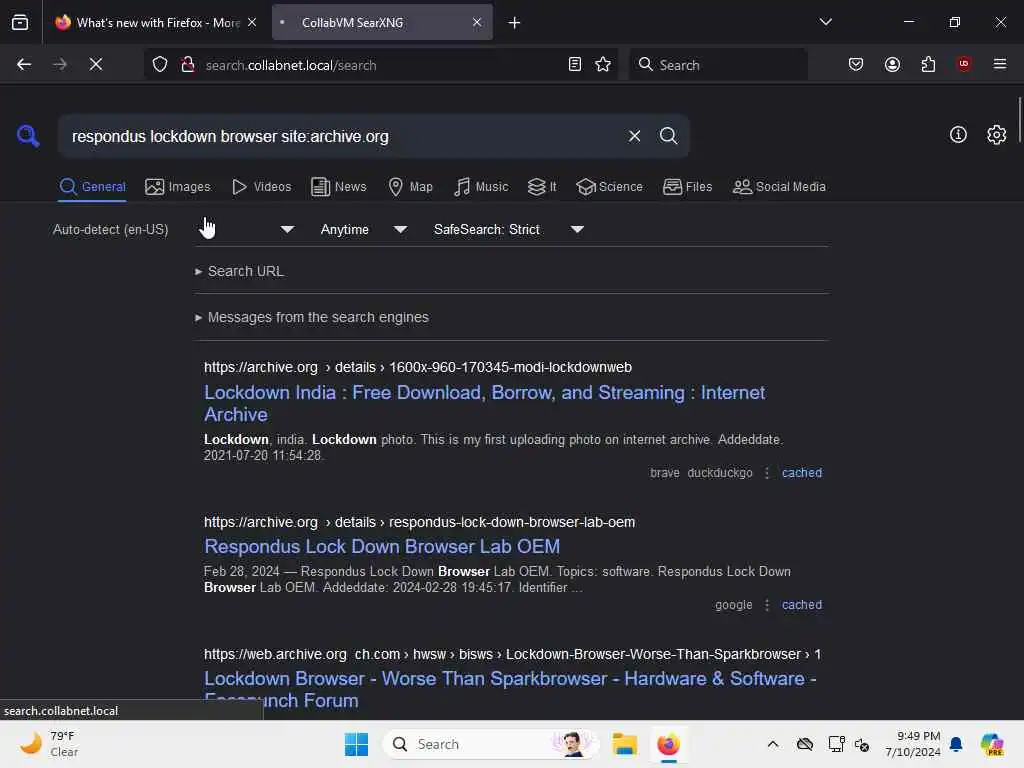
Task: Click the lockdownweb archive.org URL line
Action: [418, 367]
